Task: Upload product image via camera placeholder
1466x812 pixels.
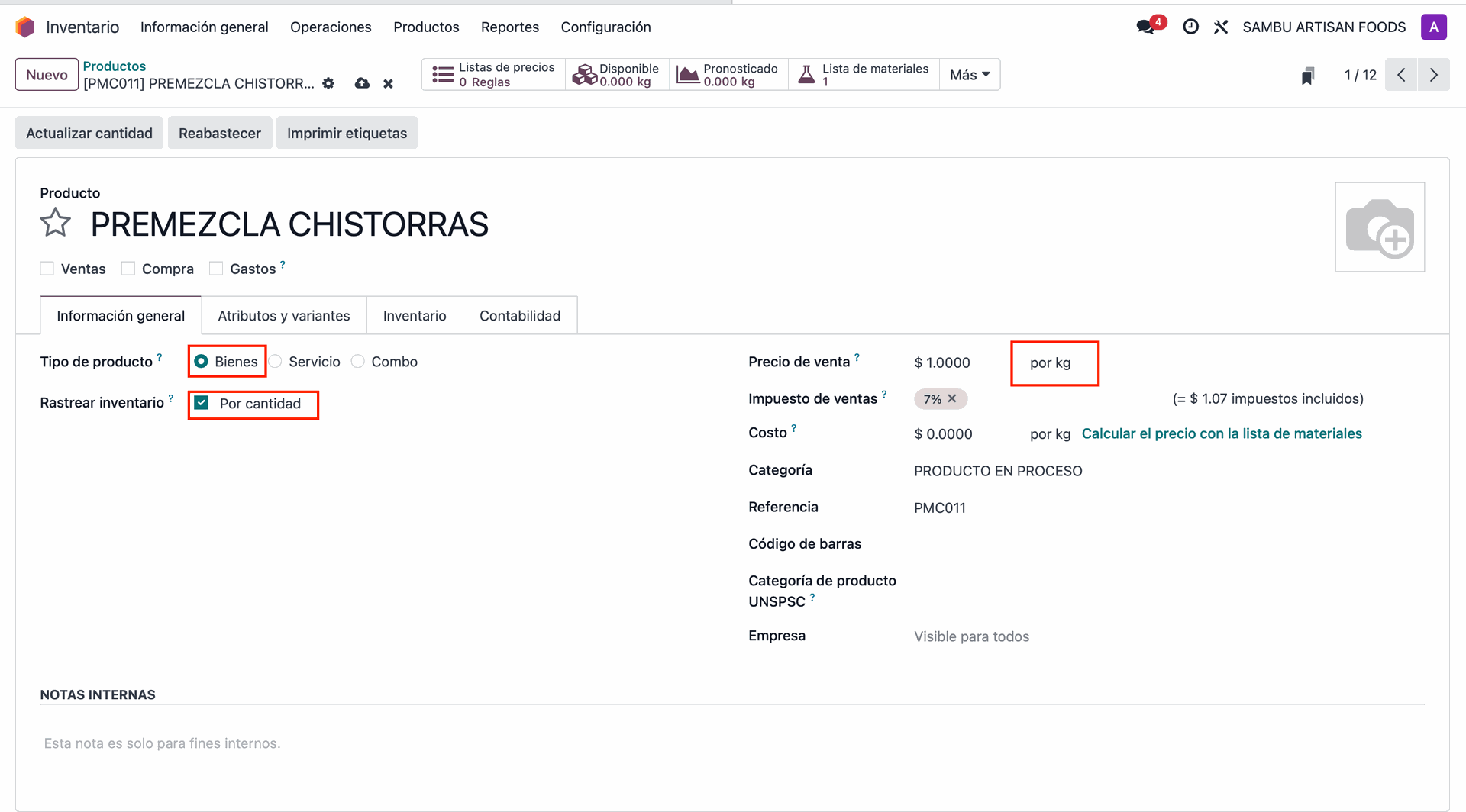Action: pos(1379,227)
